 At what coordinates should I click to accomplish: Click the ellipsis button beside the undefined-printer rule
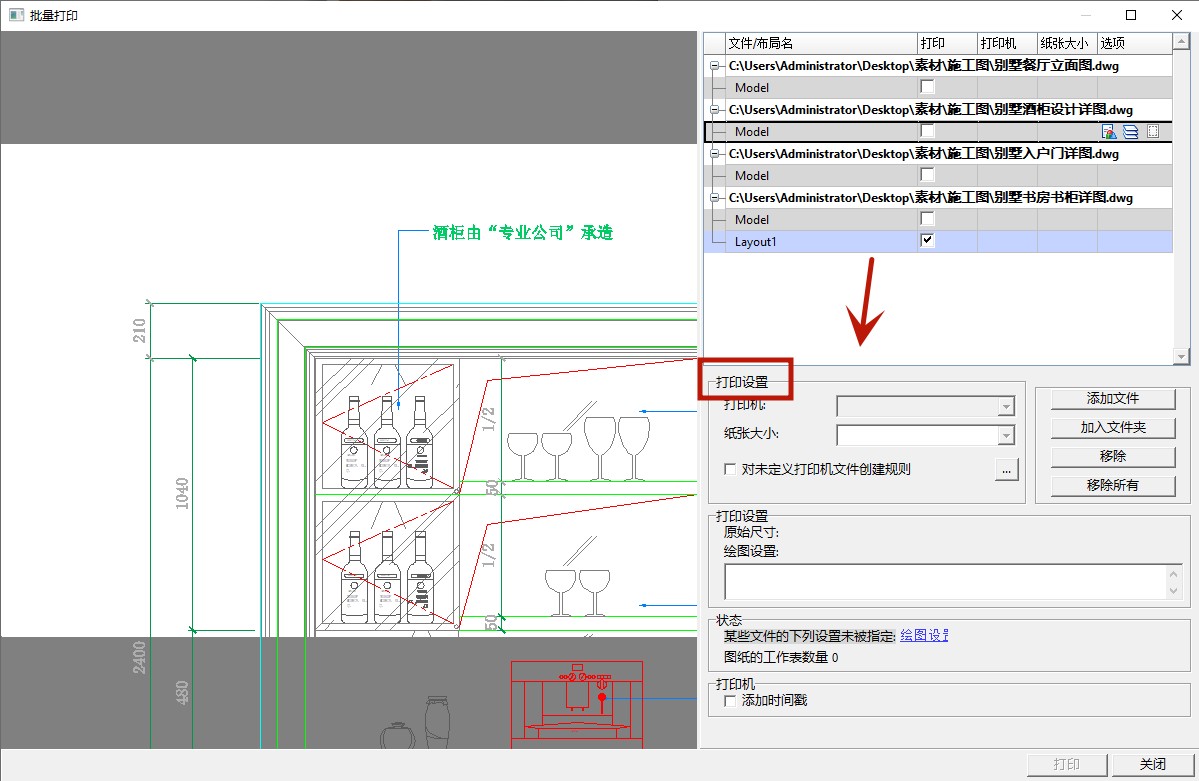1006,469
